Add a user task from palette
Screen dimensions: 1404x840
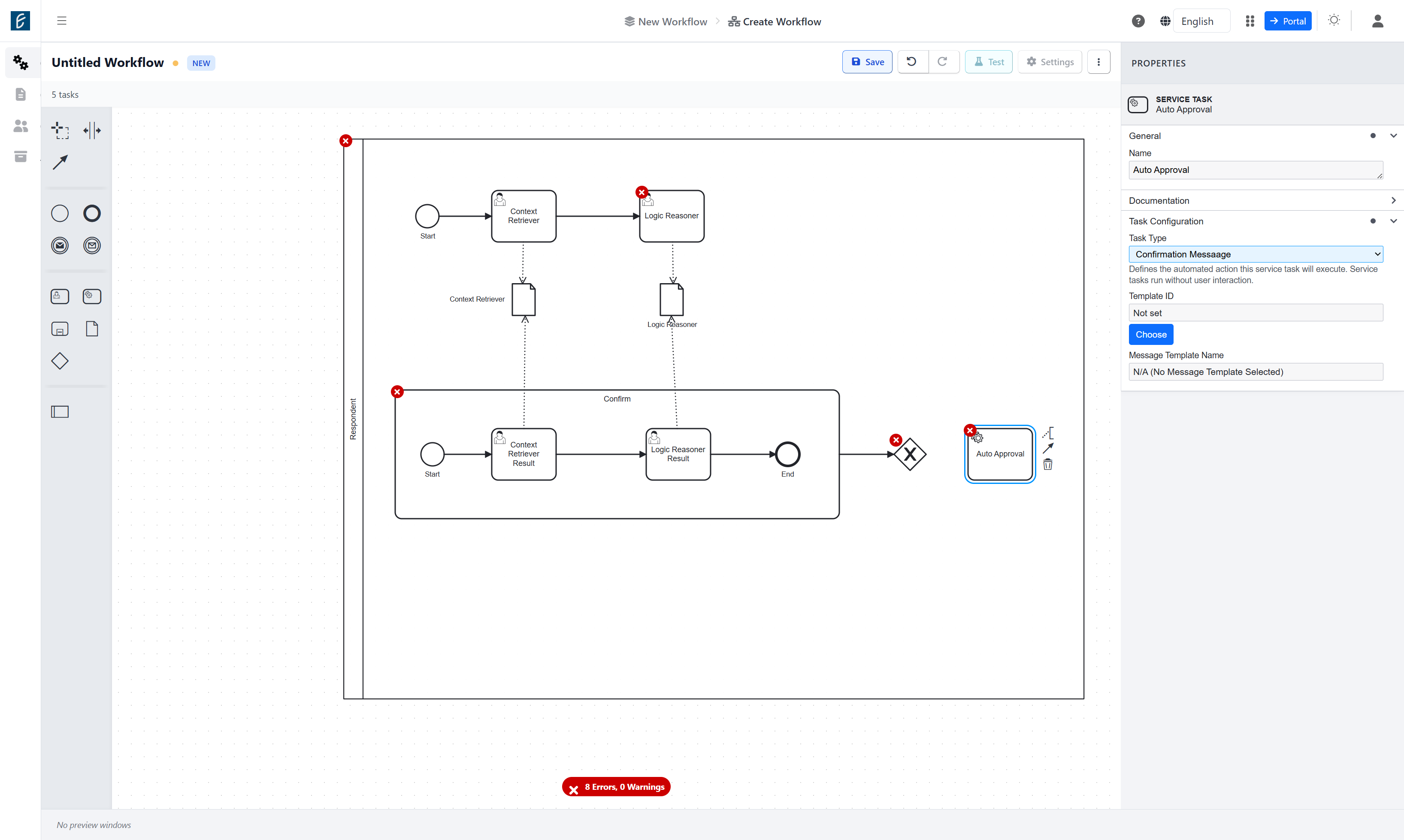(x=60, y=296)
